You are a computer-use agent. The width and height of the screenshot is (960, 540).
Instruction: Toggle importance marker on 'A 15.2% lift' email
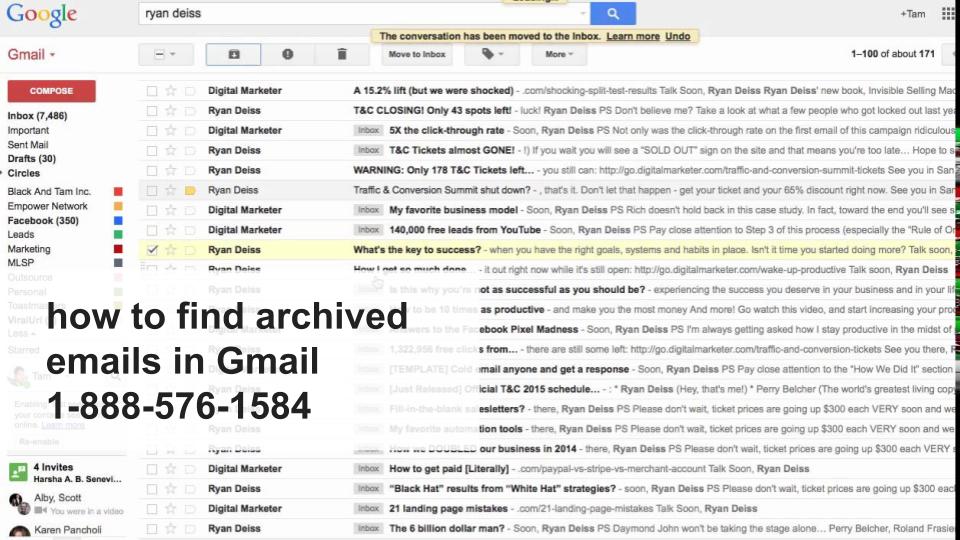pyautogui.click(x=190, y=91)
